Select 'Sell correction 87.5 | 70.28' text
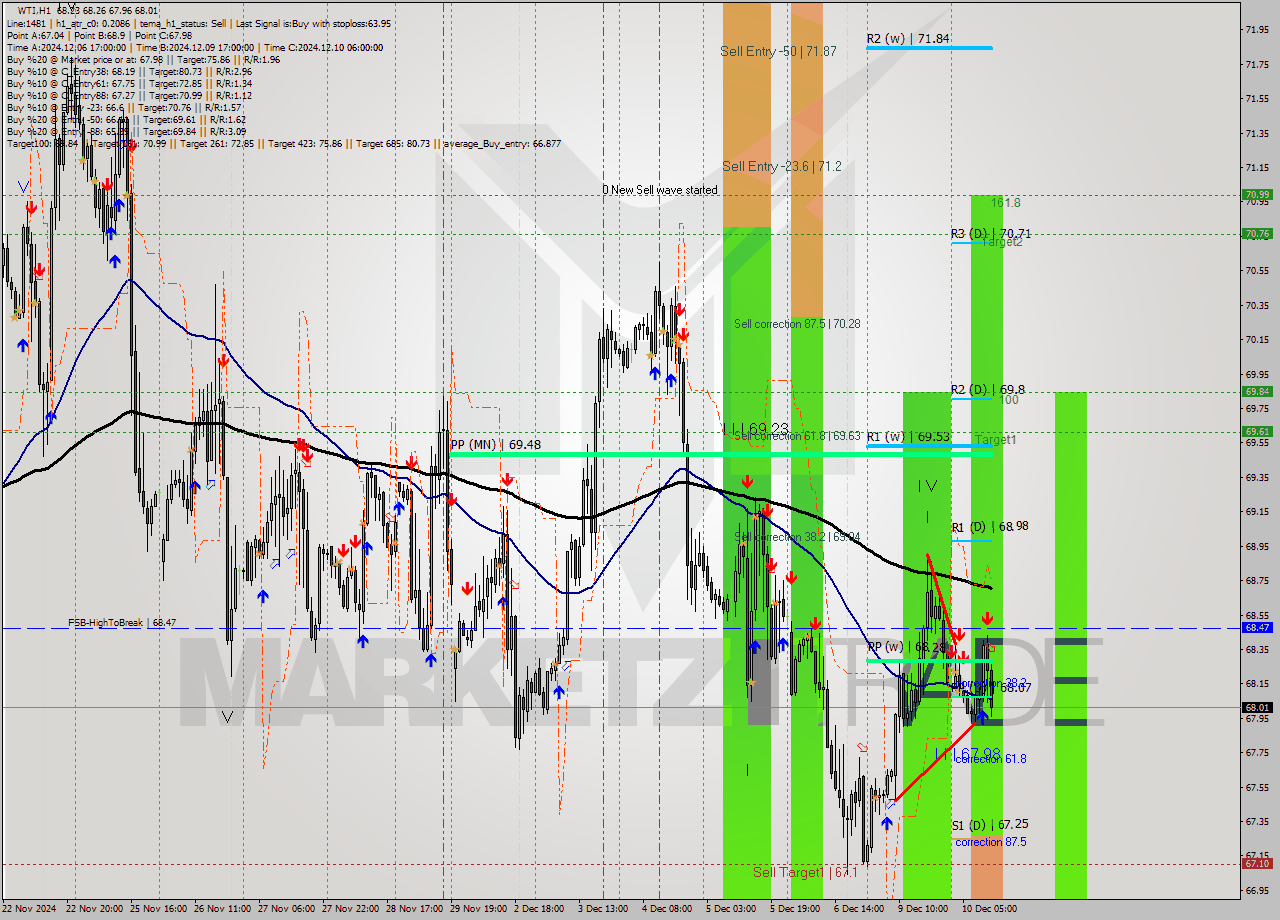Viewport: 1280px width, 920px height. tap(797, 324)
